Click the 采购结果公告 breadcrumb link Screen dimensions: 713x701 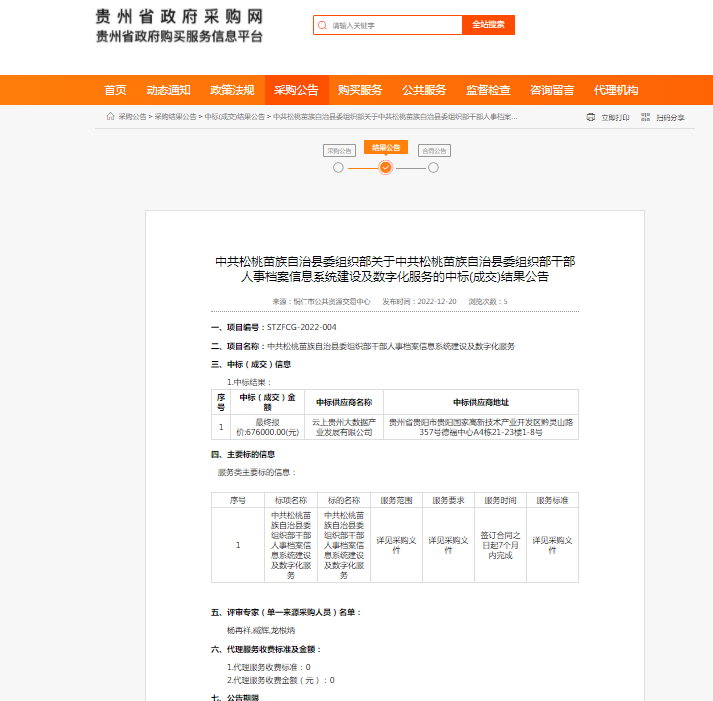176,117
